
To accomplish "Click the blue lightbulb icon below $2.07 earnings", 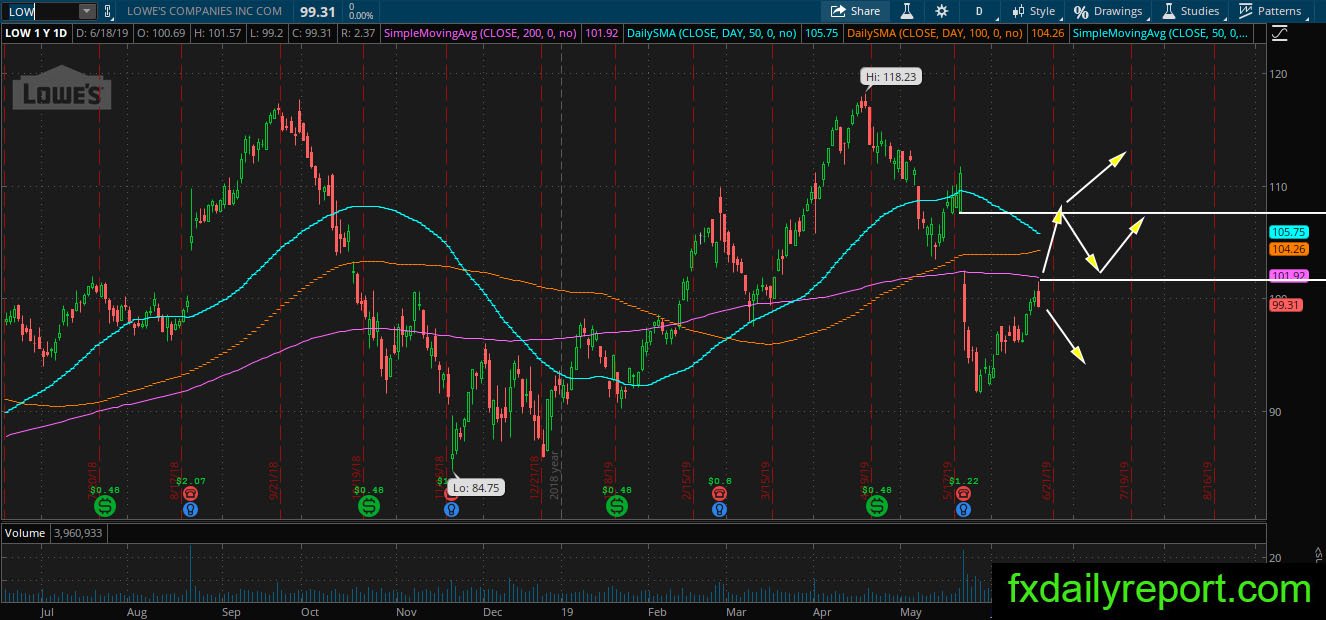I will (x=191, y=510).
